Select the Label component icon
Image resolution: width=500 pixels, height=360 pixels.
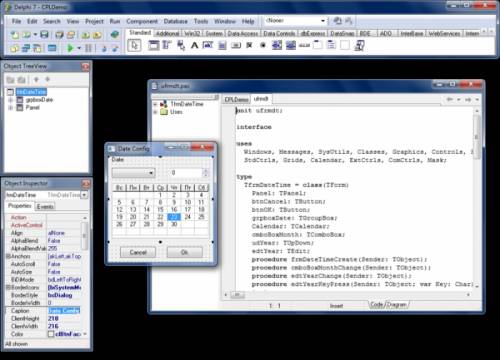195,45
